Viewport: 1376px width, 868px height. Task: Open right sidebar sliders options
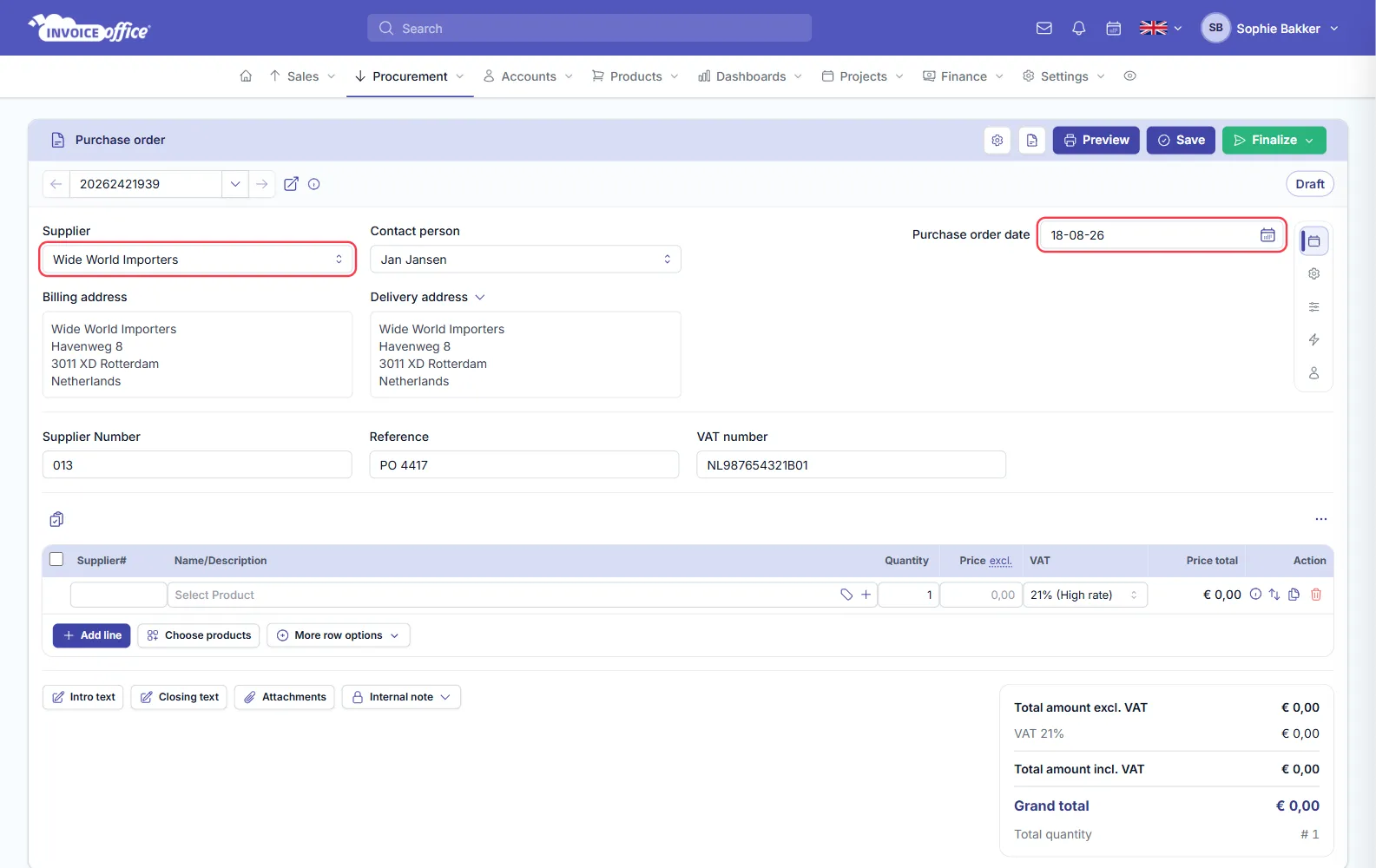(1314, 307)
